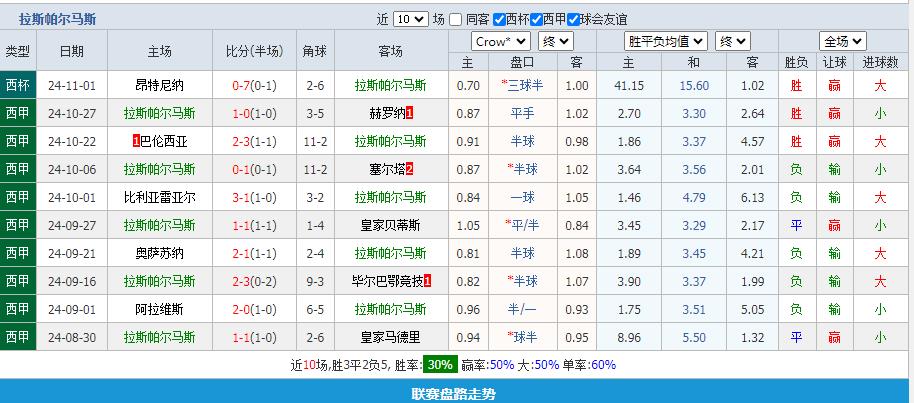This screenshot has height=403, width=914.
Task: Click the red card badge beside 塞尔塔
Action: click(409, 169)
